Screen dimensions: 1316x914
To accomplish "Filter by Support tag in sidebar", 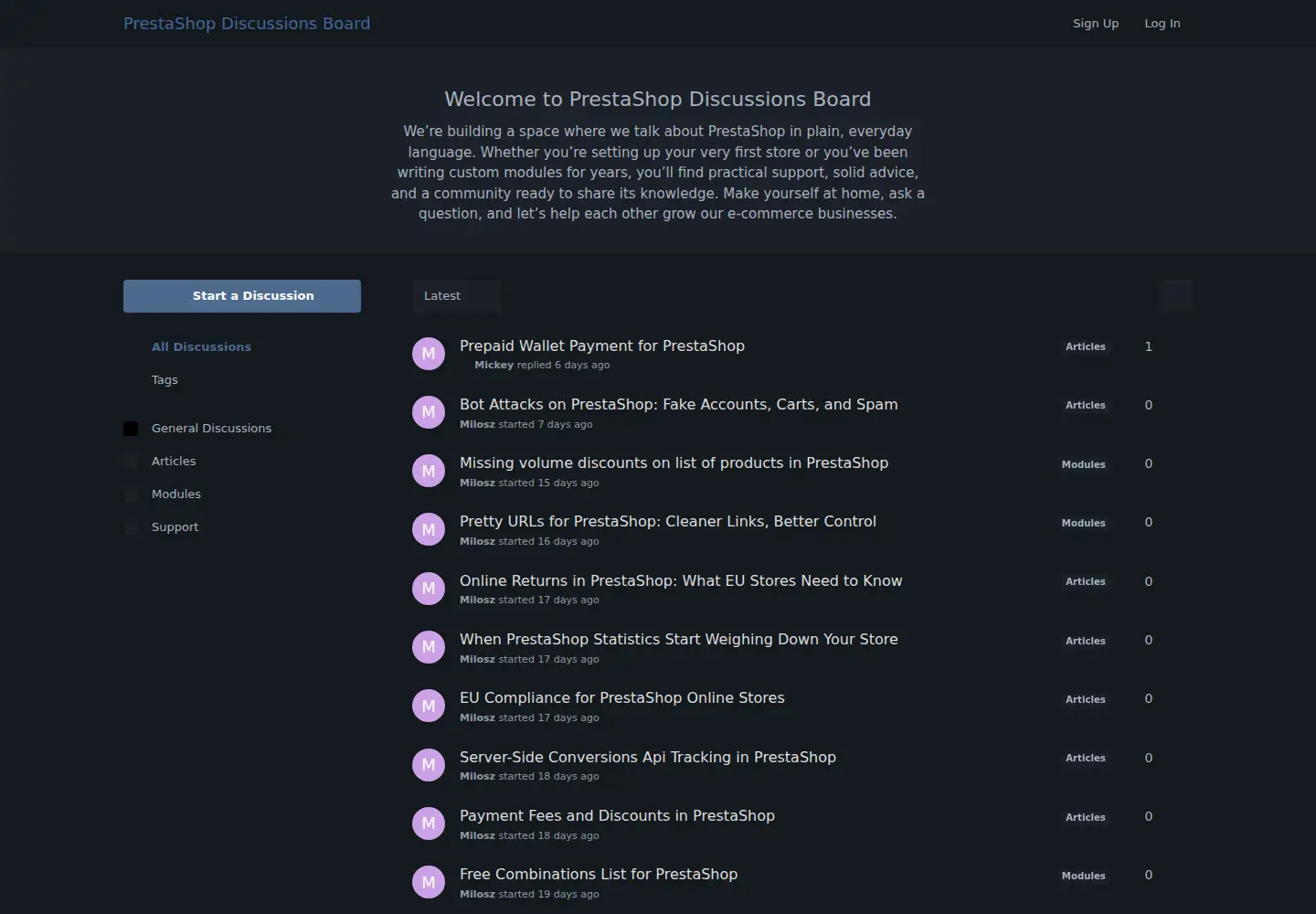I will [x=175, y=527].
